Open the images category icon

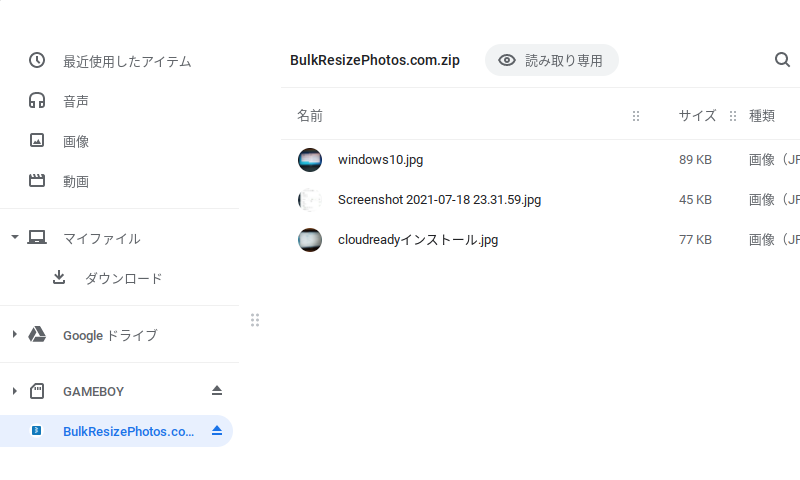click(37, 140)
